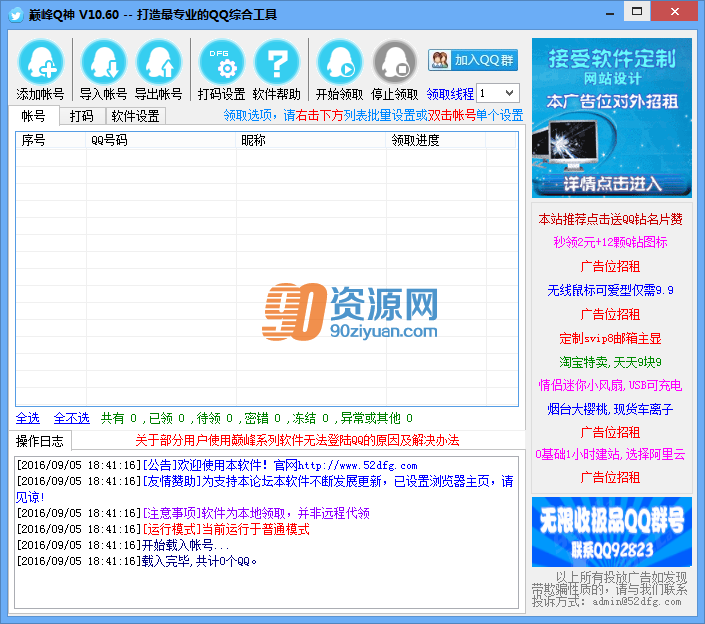Viewport: 705px width, 624px height.
Task: Click the 序号 column header
Action: 50,140
